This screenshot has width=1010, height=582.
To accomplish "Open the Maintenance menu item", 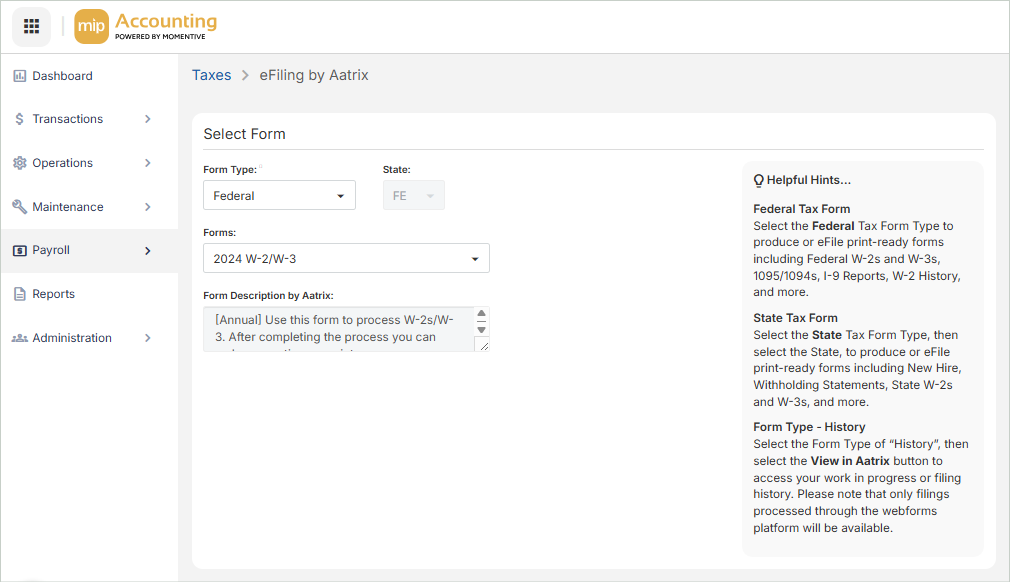I will point(68,207).
